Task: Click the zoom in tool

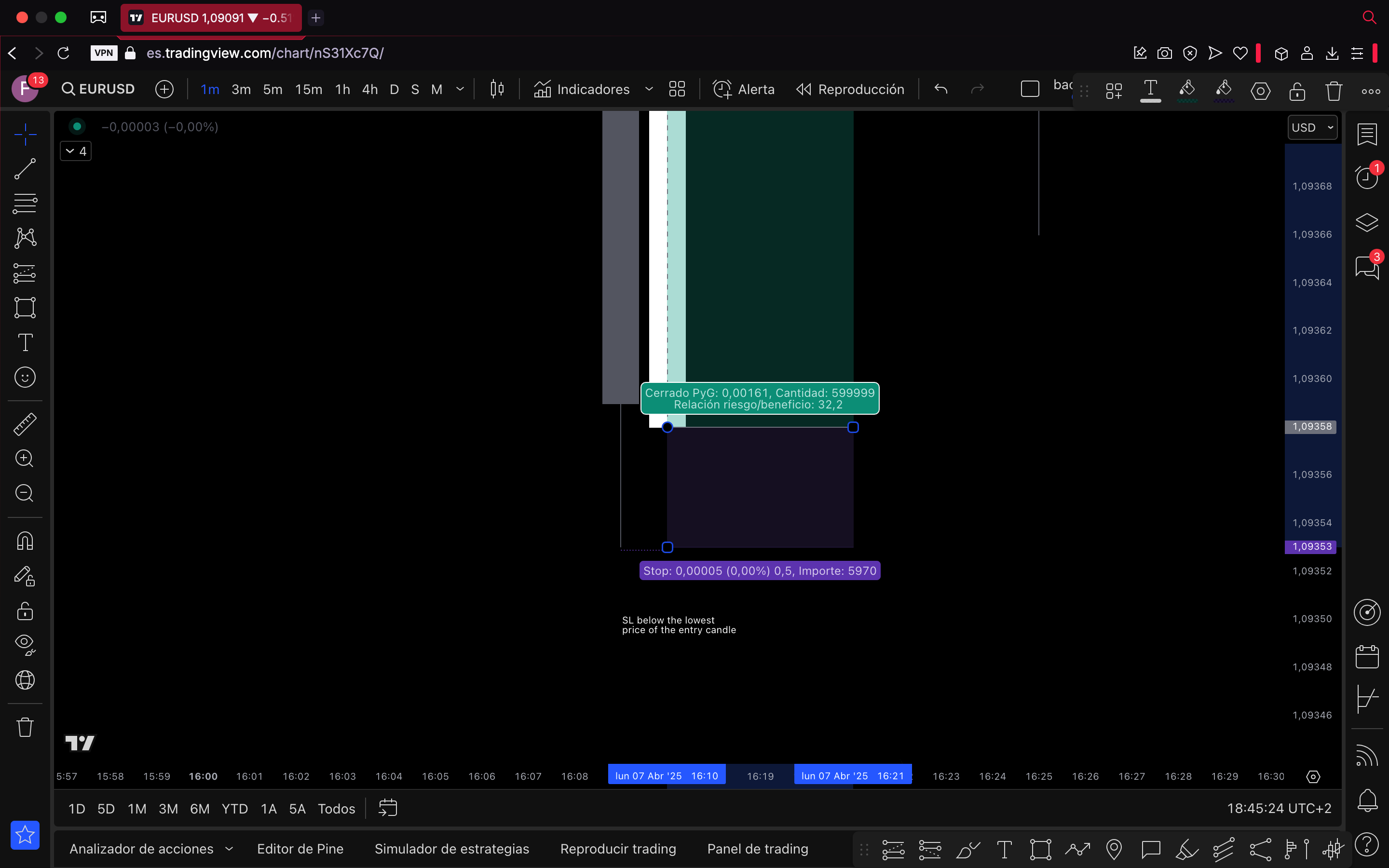Action: coord(25,459)
